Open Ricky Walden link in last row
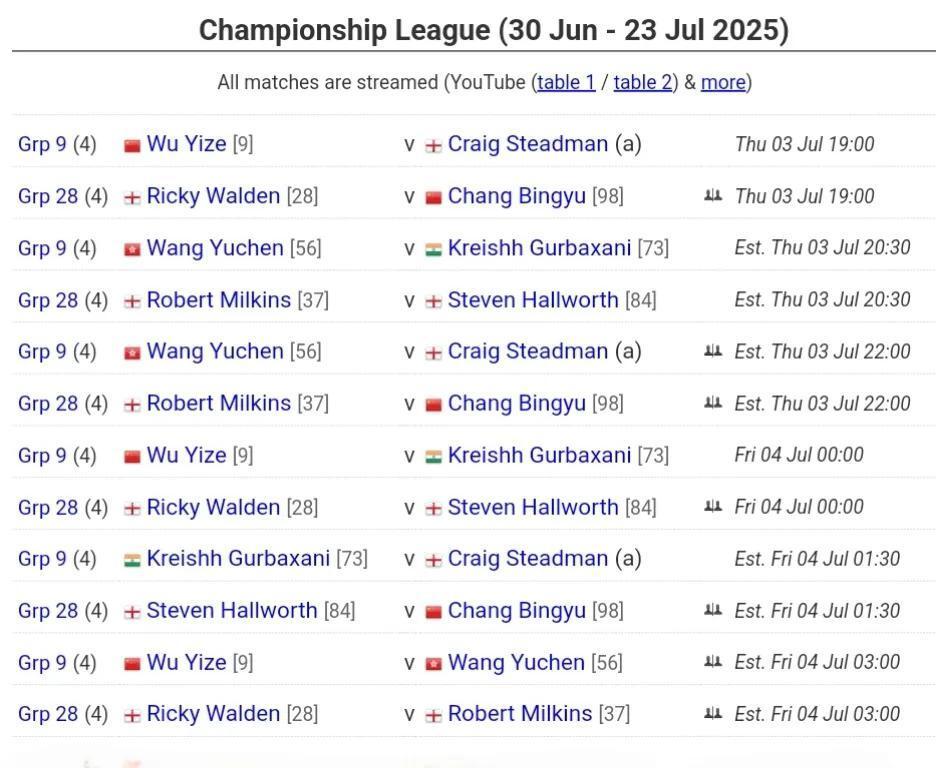This screenshot has width=936, height=768. coord(213,714)
